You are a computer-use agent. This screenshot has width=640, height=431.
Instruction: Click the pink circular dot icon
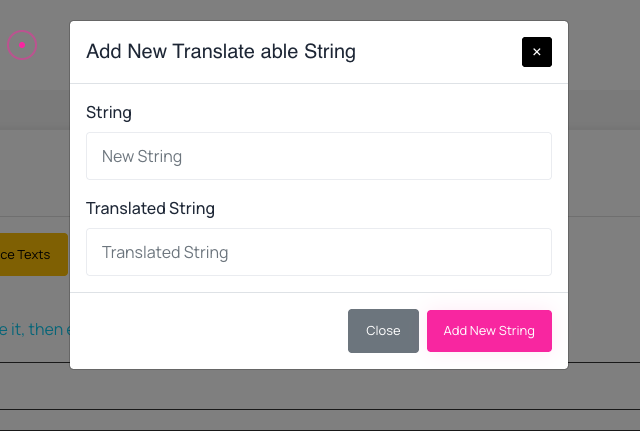[x=22, y=45]
